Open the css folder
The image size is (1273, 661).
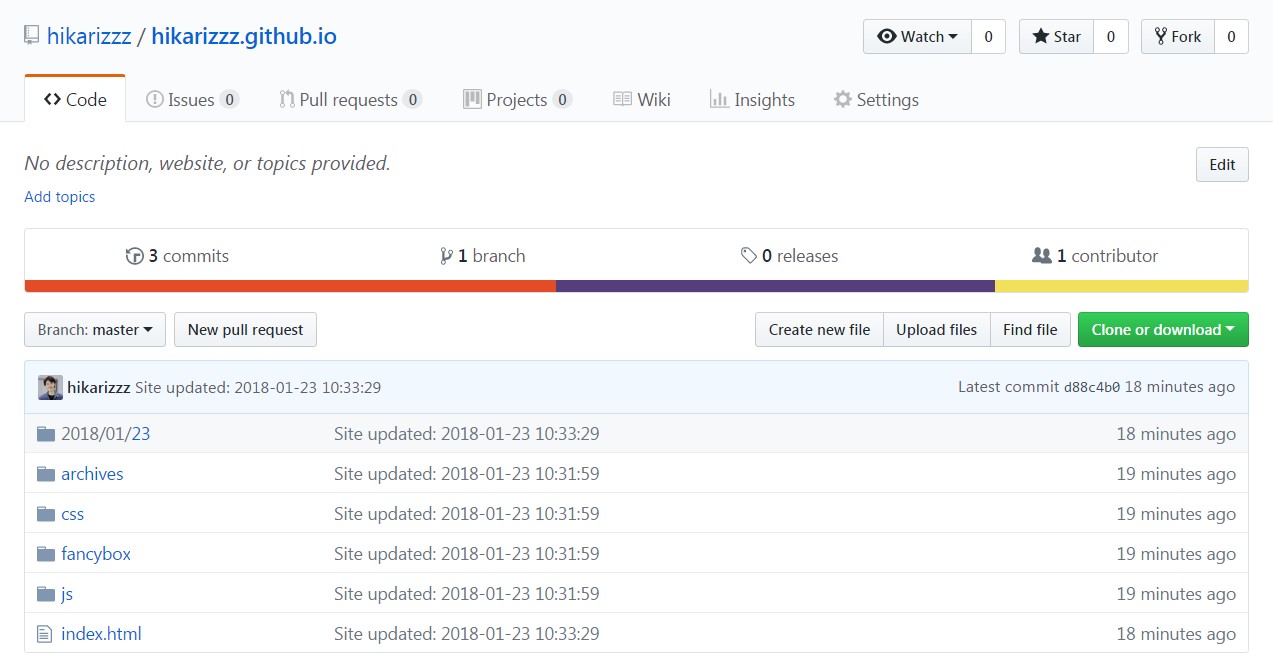pyautogui.click(x=72, y=514)
